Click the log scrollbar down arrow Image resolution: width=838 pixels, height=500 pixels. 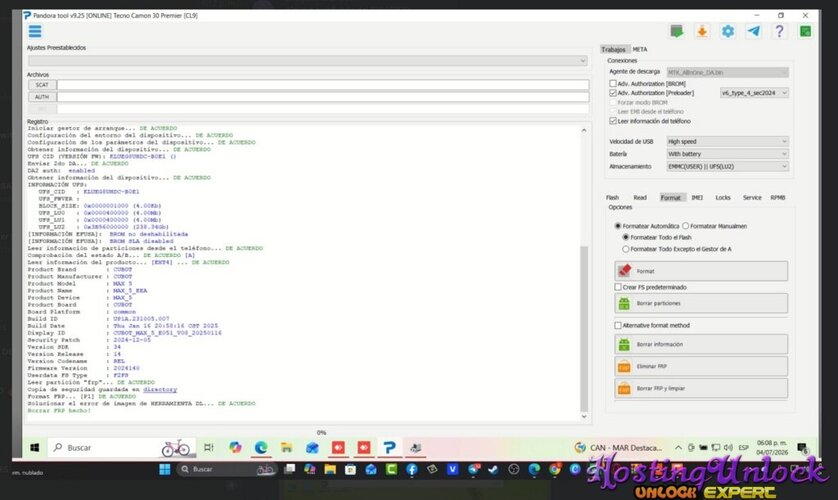tap(584, 416)
